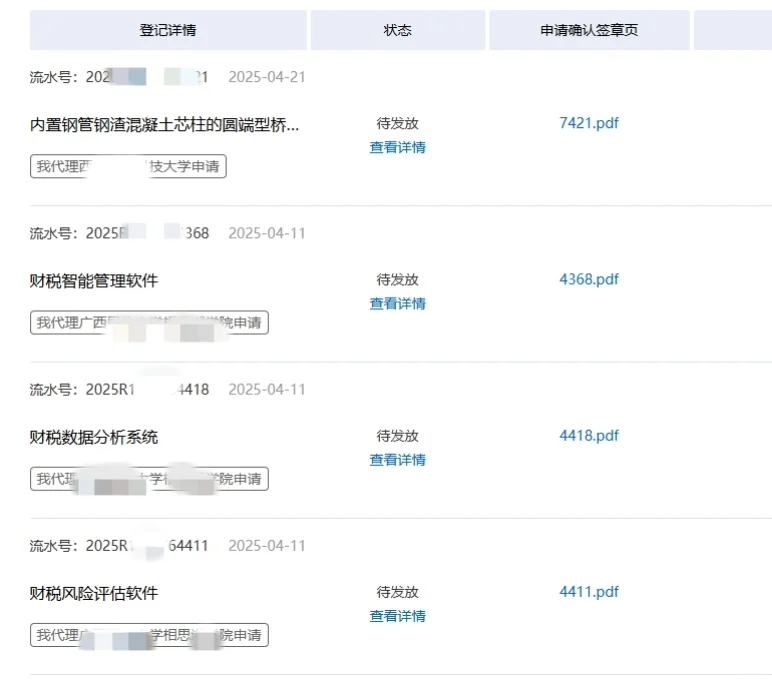Screen dimensions: 772x684
Task: Open the 4368.pdf confirmation file
Action: click(x=588, y=279)
